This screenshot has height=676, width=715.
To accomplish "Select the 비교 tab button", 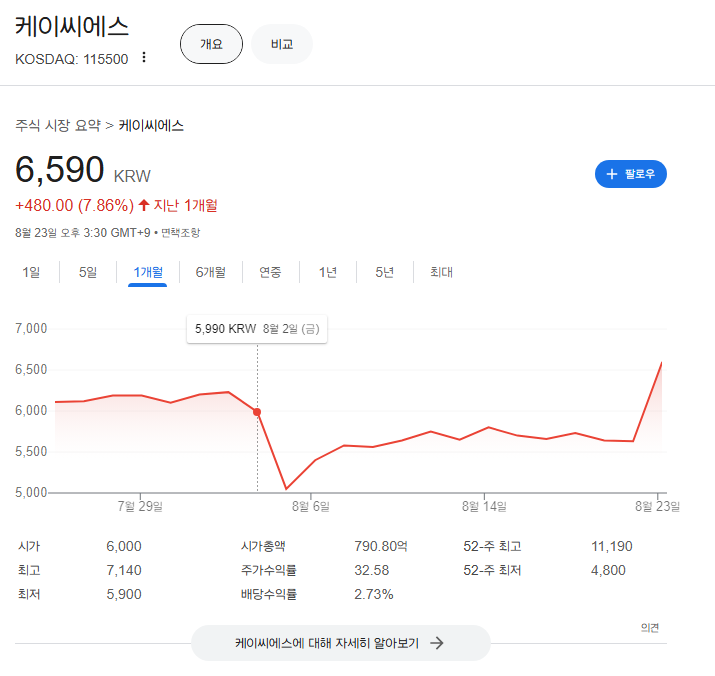I will coord(282,44).
